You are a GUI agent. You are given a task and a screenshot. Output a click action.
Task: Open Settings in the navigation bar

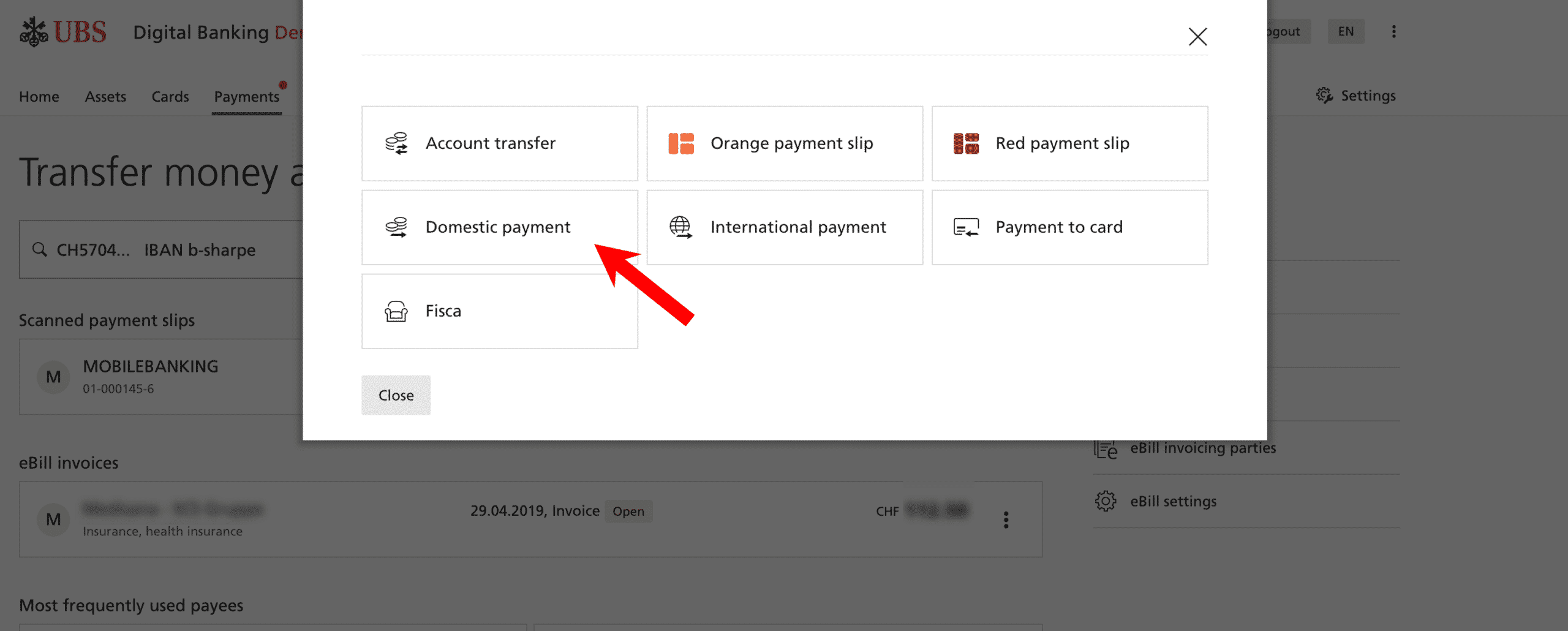pos(1356,96)
